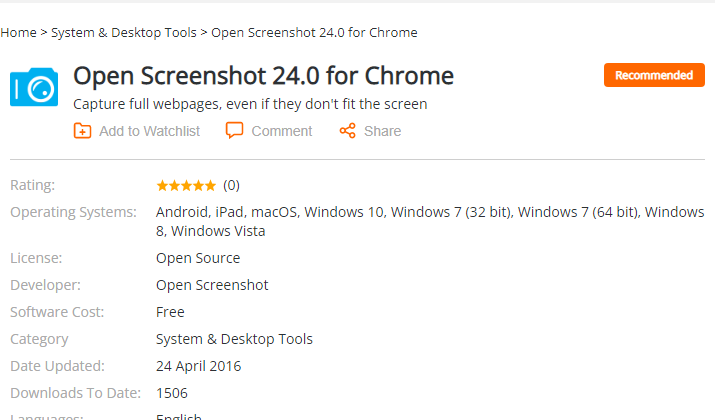Click the orange Recommended badge
This screenshot has height=420, width=715.
654,75
